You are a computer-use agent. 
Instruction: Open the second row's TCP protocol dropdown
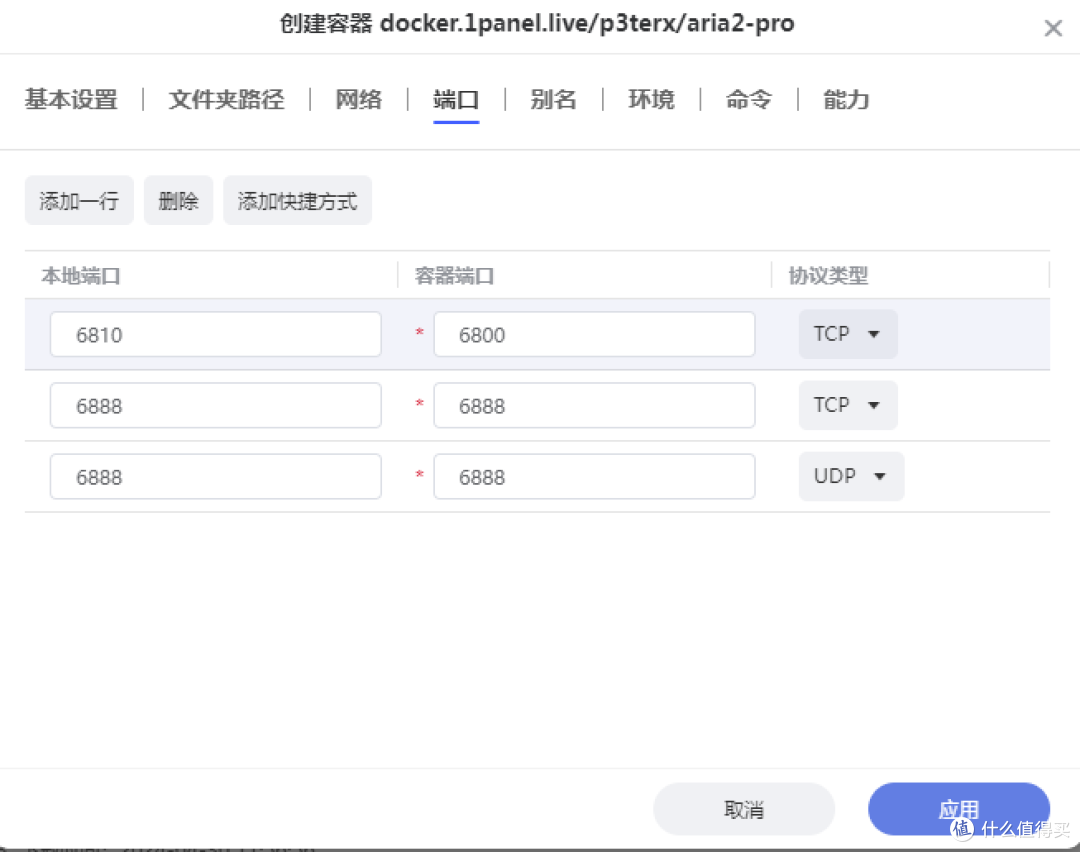pos(847,405)
